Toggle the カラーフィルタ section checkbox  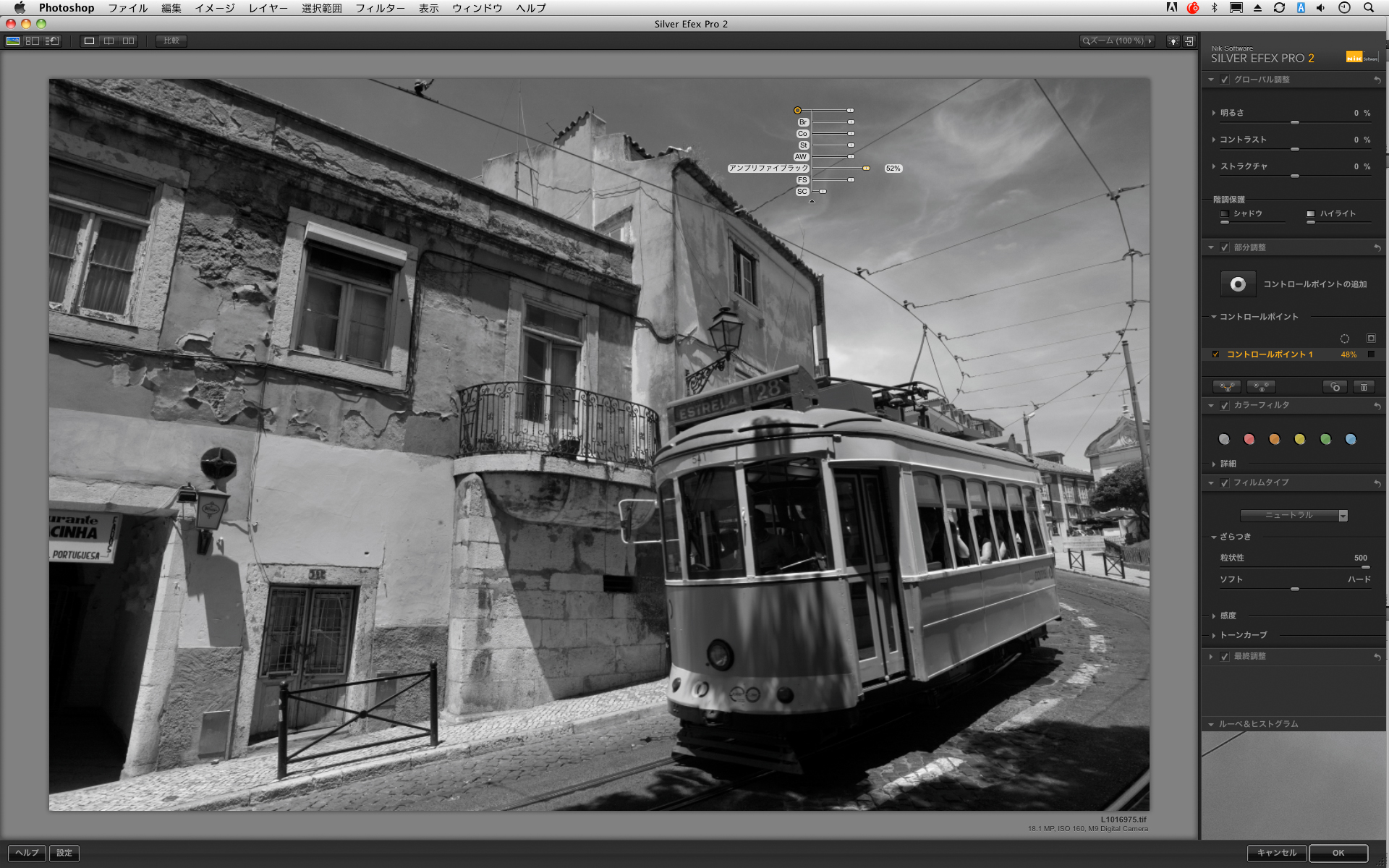tap(1225, 406)
